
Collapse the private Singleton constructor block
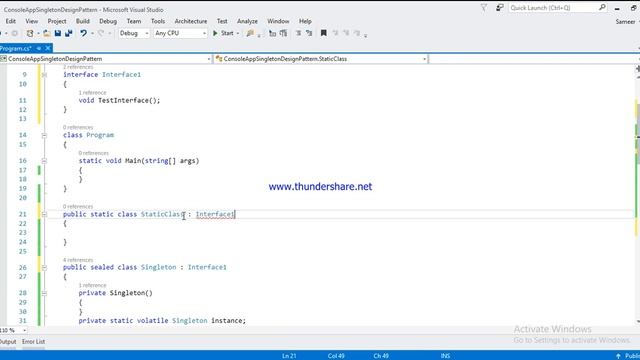tap(44, 293)
